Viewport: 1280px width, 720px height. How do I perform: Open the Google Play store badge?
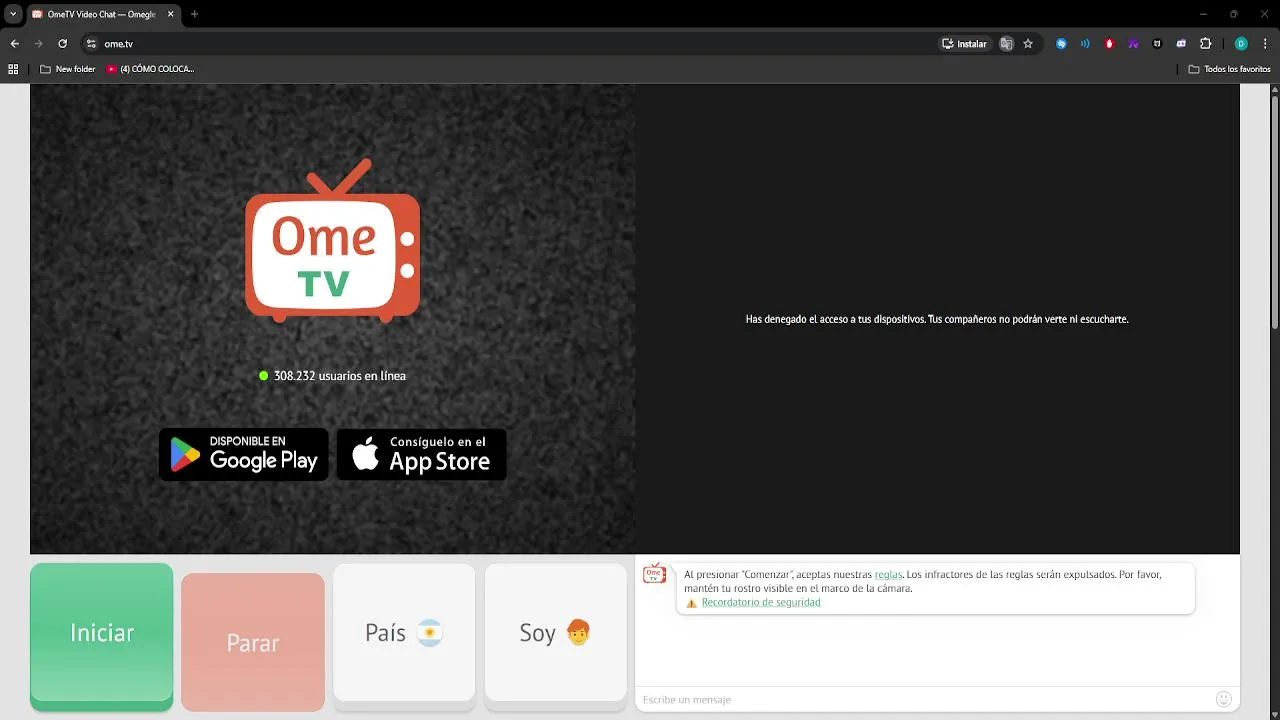pos(243,454)
